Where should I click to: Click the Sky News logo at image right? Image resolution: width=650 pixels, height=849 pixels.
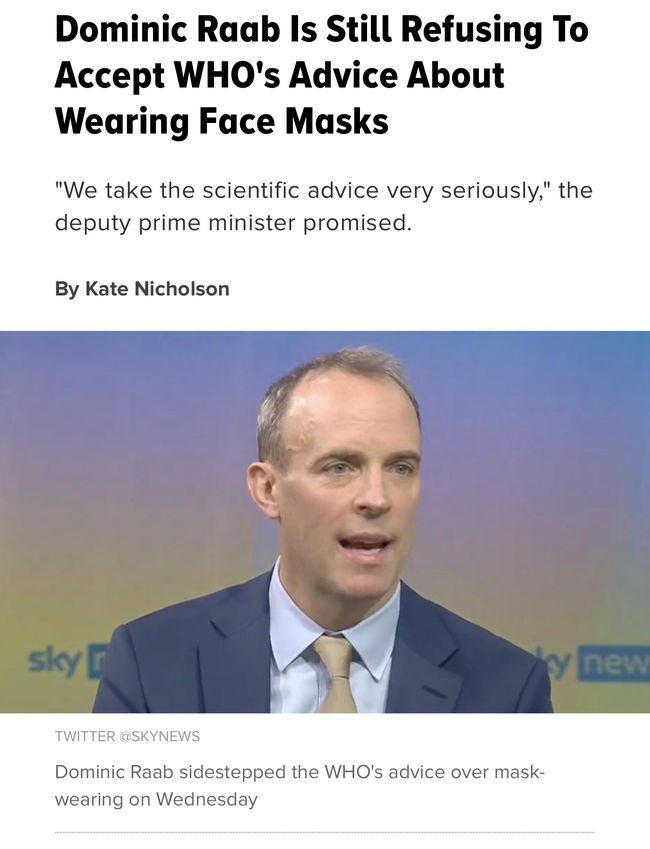(x=594, y=662)
